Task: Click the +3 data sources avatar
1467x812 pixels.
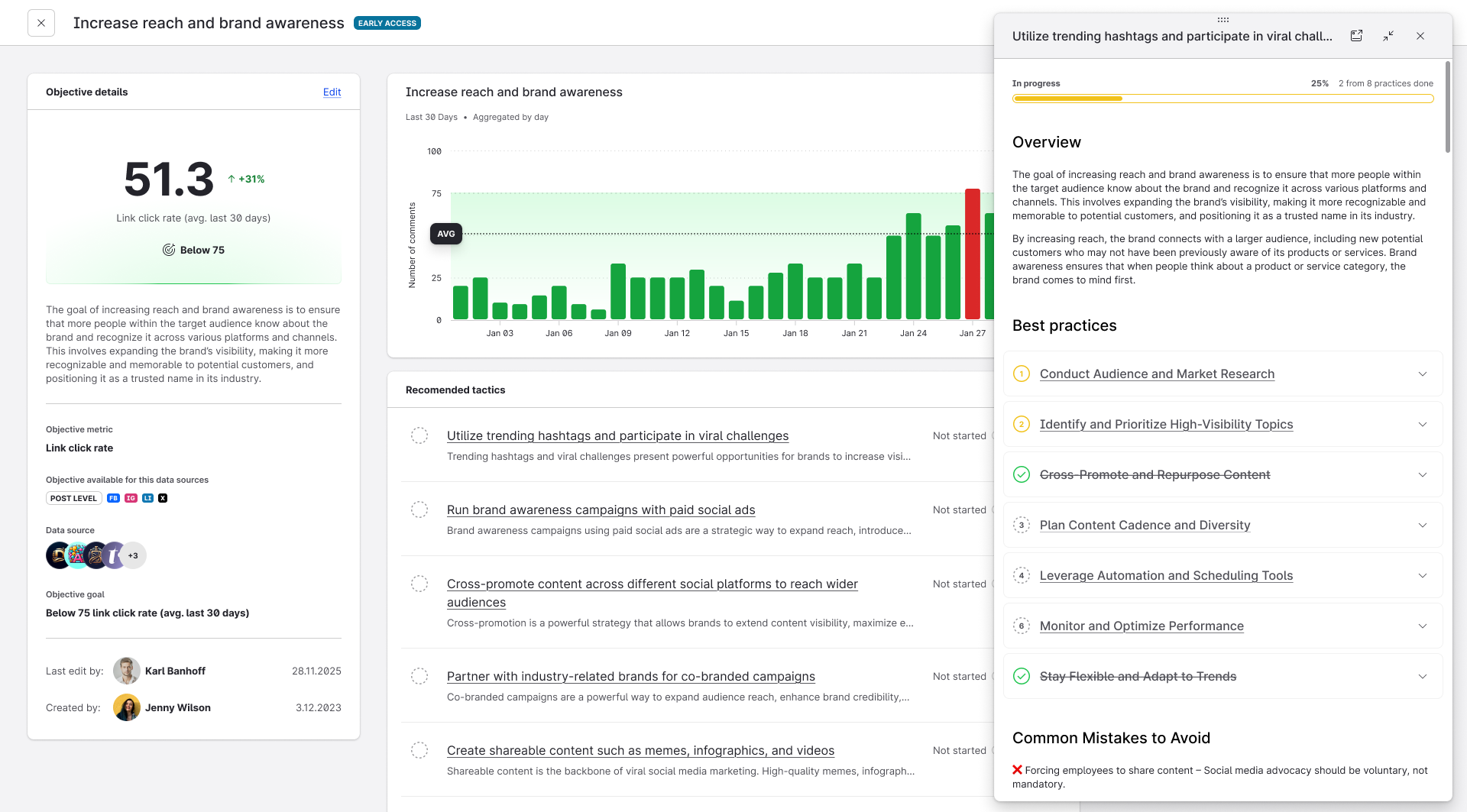Action: pos(134,555)
